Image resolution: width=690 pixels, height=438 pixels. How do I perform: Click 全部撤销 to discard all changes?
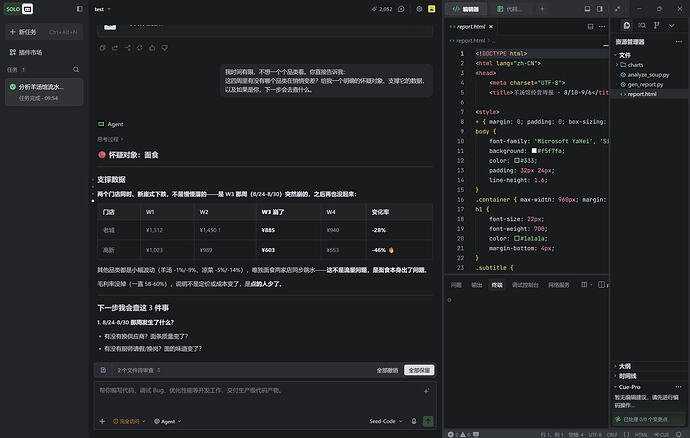point(387,370)
